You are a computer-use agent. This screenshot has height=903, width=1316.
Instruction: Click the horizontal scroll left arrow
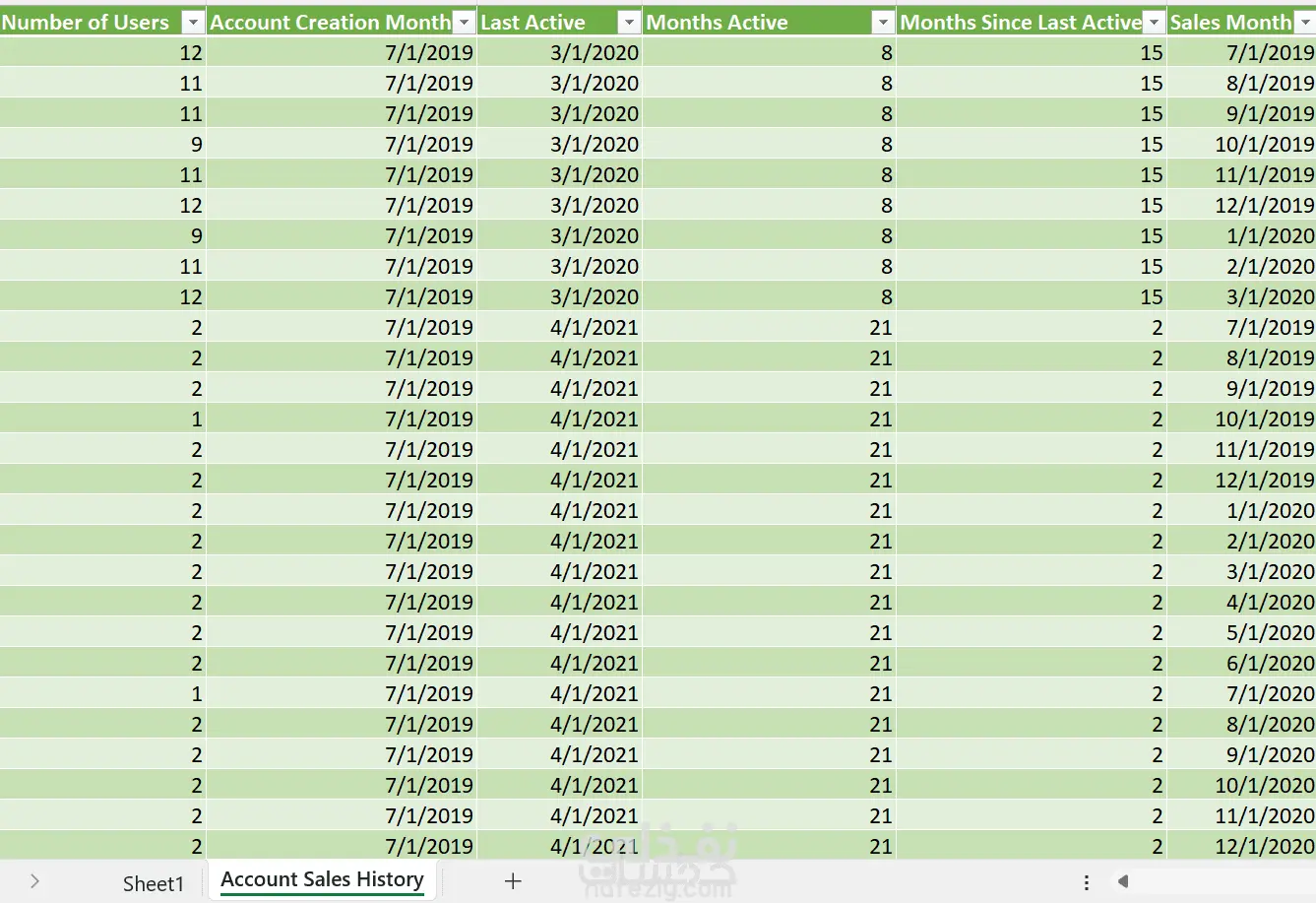pos(1123,881)
